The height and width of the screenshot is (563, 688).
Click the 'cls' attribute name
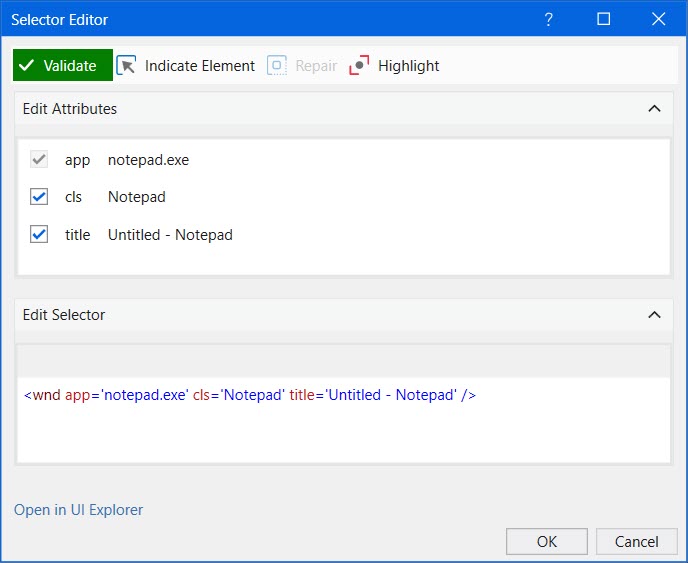[73, 197]
